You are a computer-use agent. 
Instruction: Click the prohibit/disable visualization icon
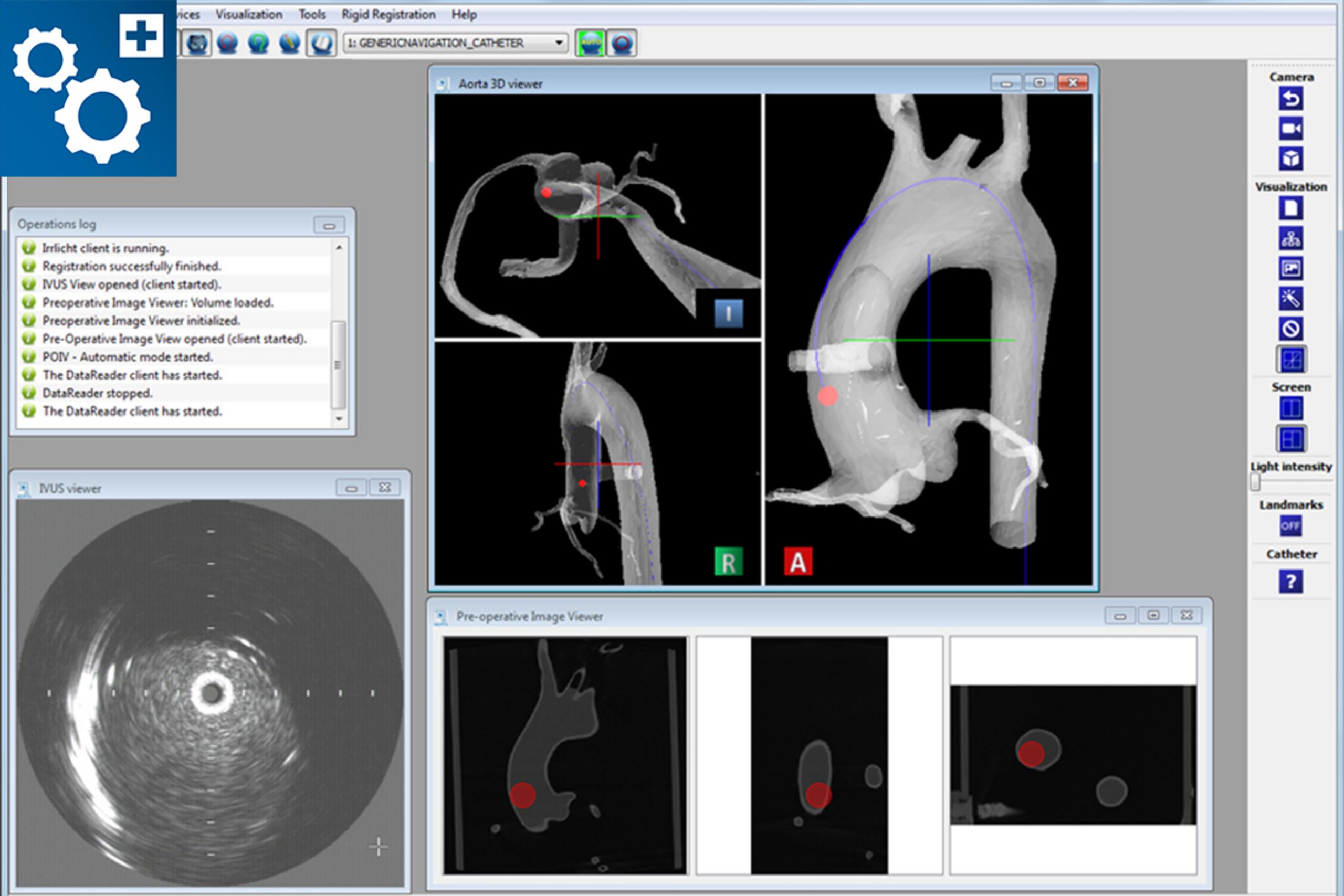coord(1292,329)
